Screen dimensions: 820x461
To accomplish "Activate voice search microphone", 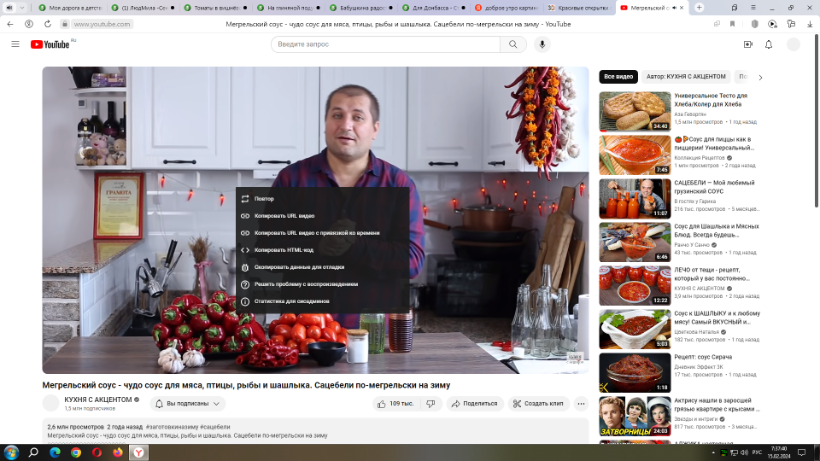I will pyautogui.click(x=543, y=44).
